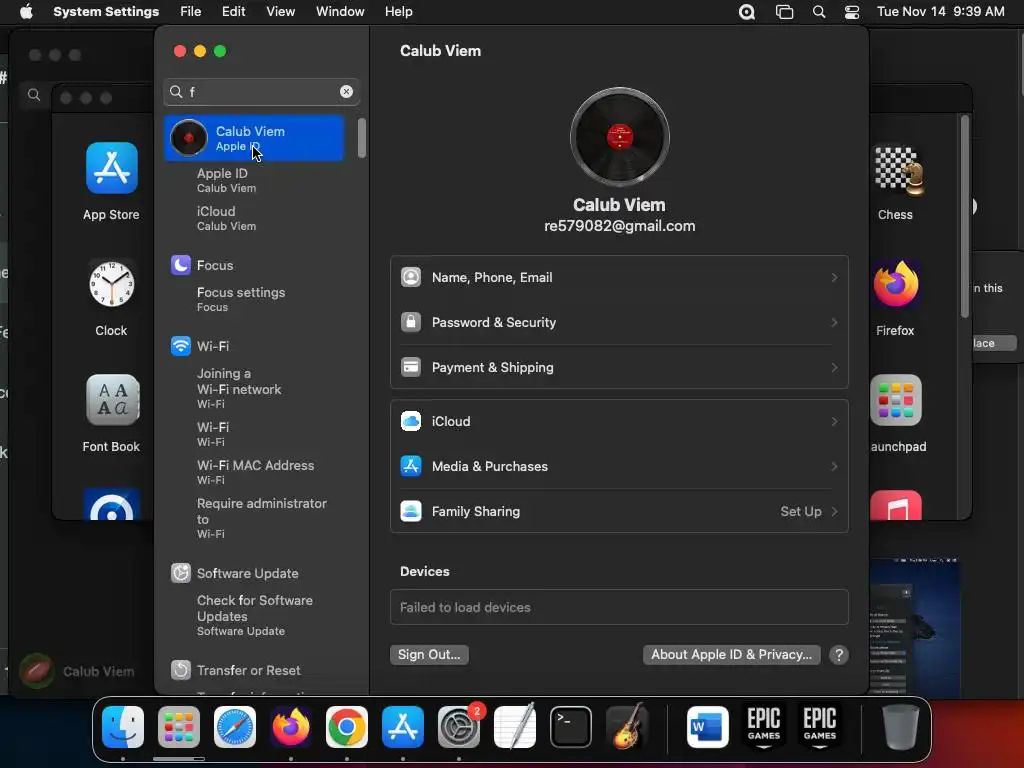Viewport: 1024px width, 768px height.
Task: Open the Window menu
Action: (340, 12)
